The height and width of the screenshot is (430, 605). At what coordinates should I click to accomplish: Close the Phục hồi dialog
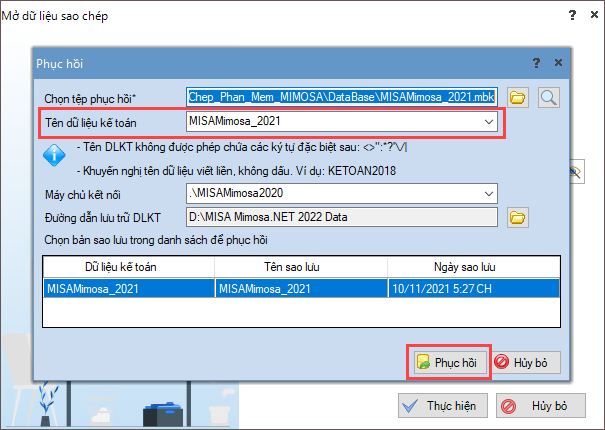coord(558,63)
